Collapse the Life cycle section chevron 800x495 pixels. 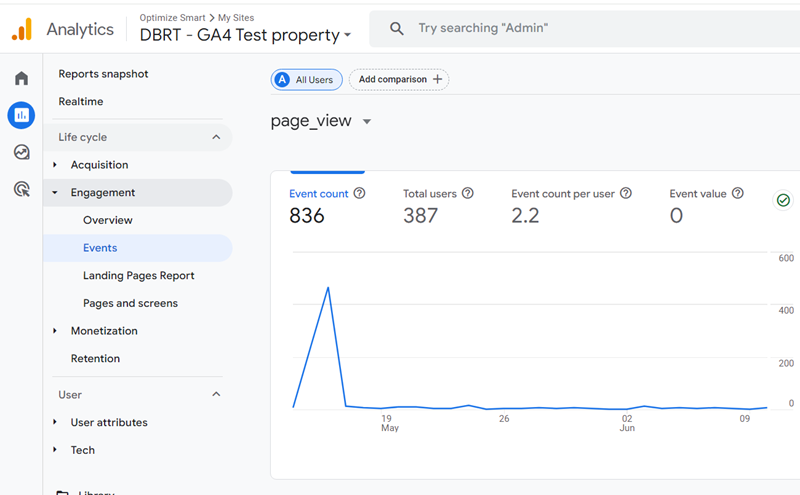point(216,137)
